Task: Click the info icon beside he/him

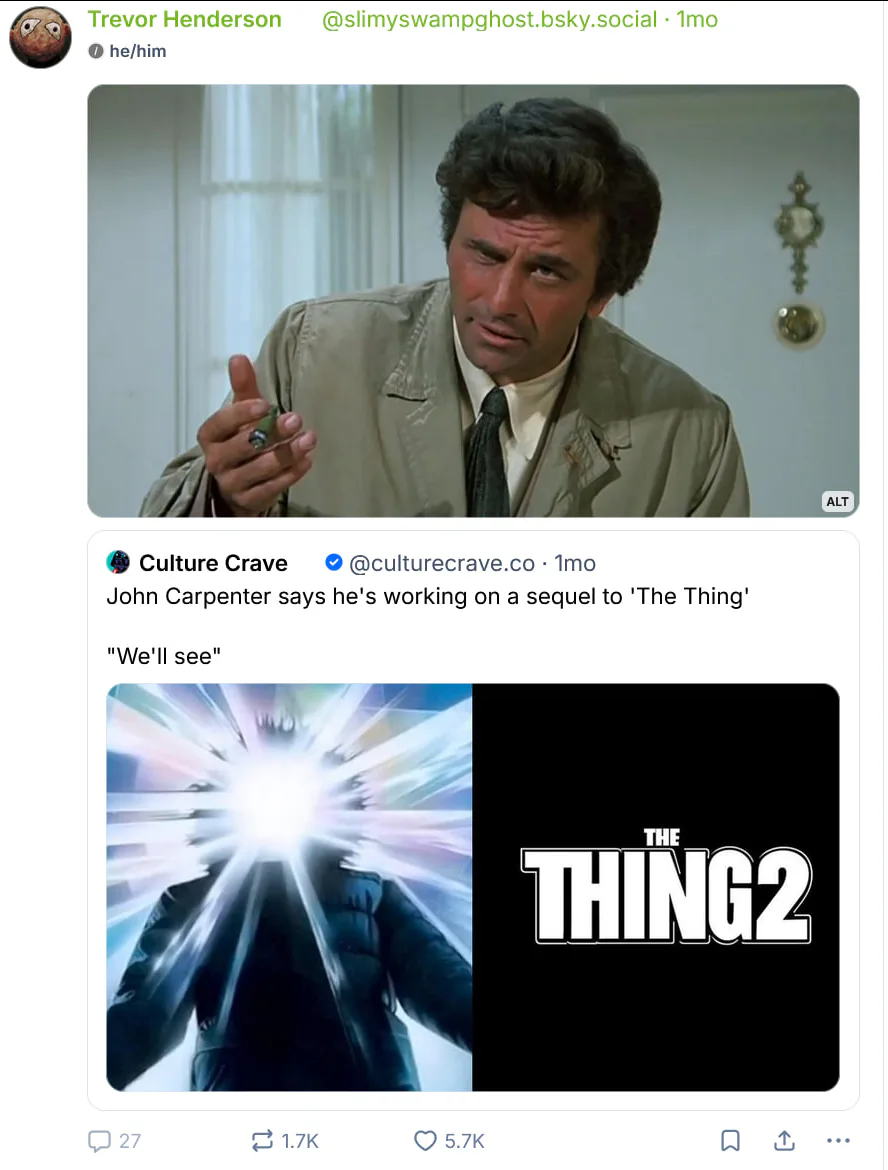Action: 95,51
